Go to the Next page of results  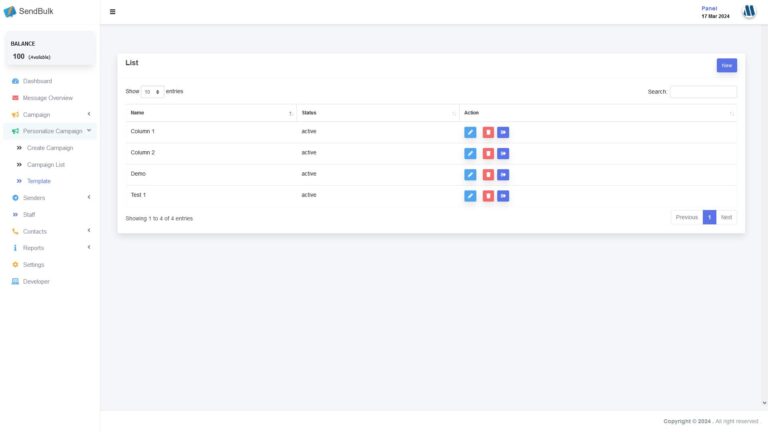coord(726,217)
